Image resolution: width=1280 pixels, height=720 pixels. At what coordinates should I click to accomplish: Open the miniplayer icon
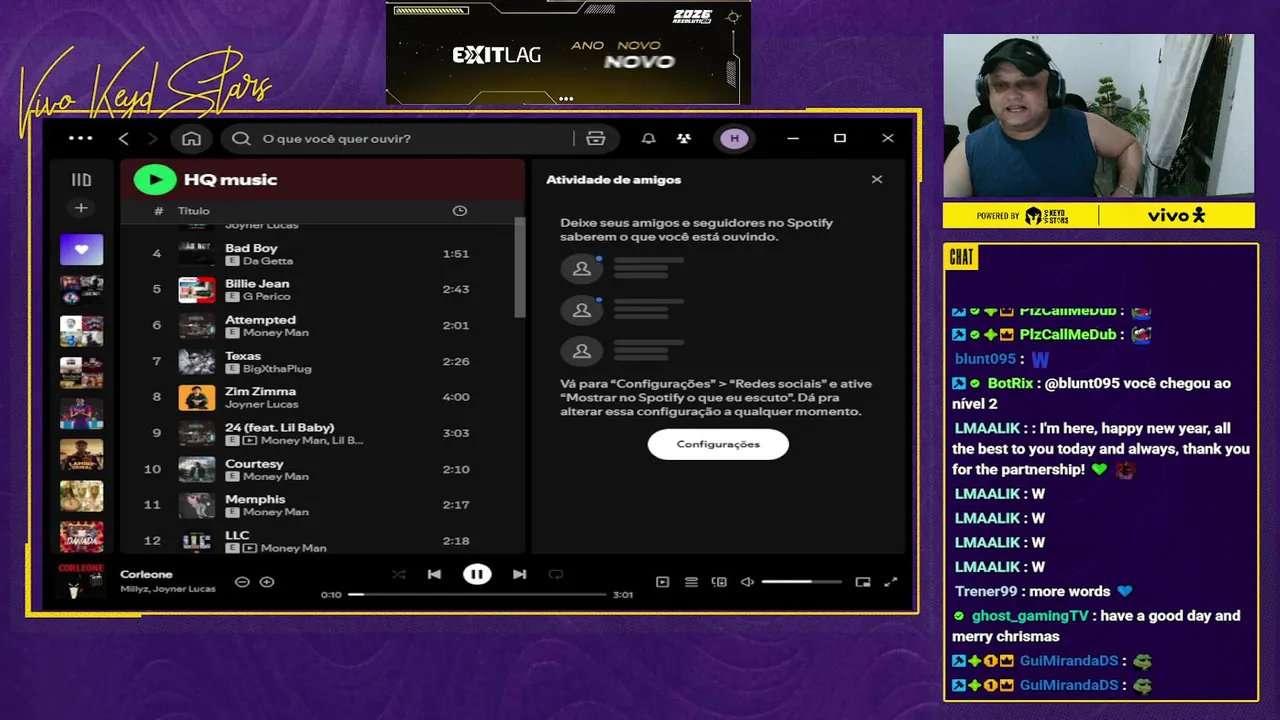pos(863,582)
